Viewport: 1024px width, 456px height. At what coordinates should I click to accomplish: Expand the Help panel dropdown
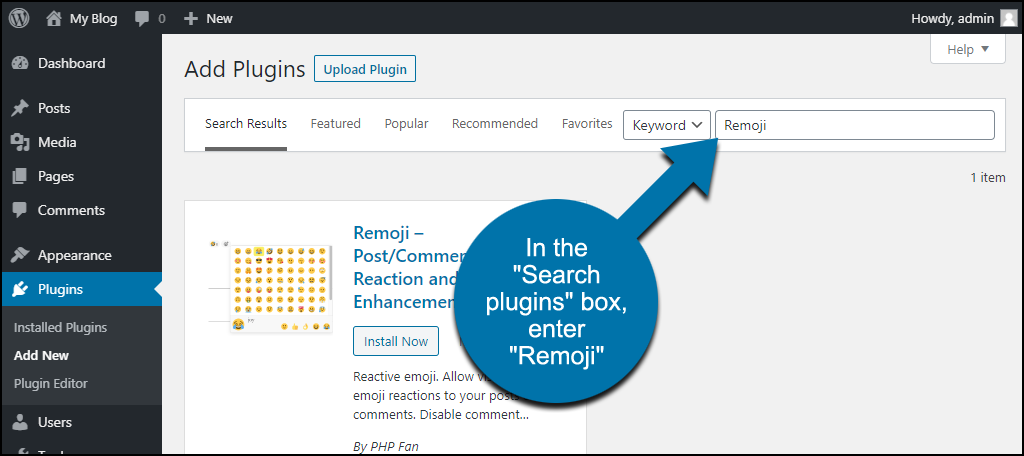967,50
